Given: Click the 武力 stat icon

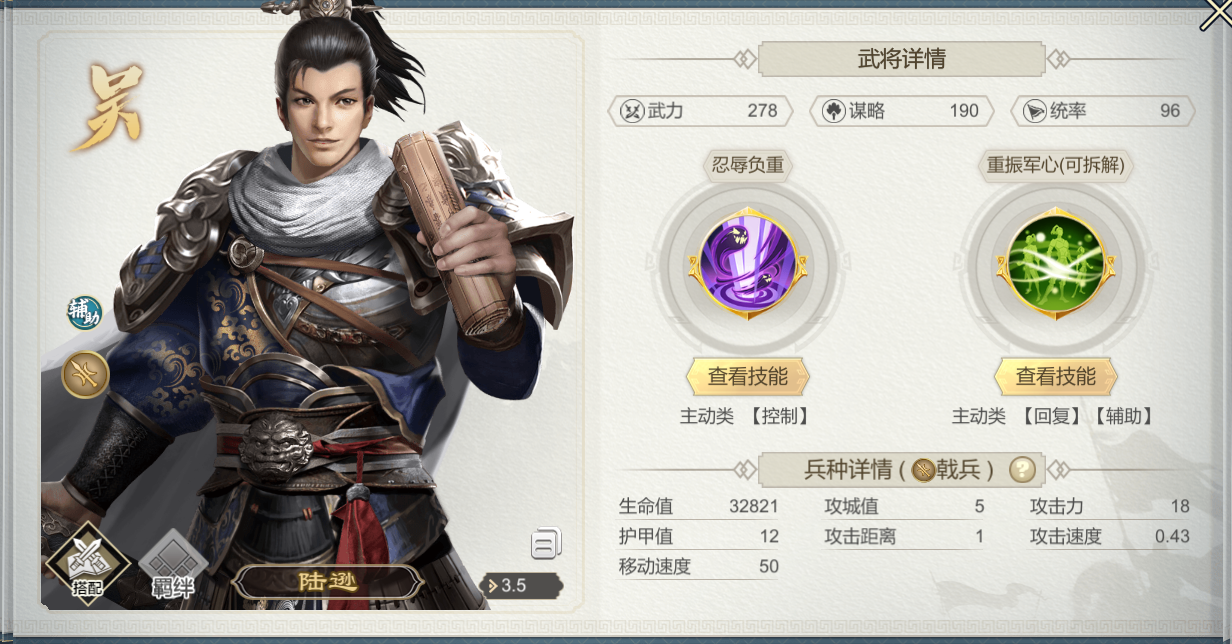Looking at the screenshot, I should (x=631, y=111).
